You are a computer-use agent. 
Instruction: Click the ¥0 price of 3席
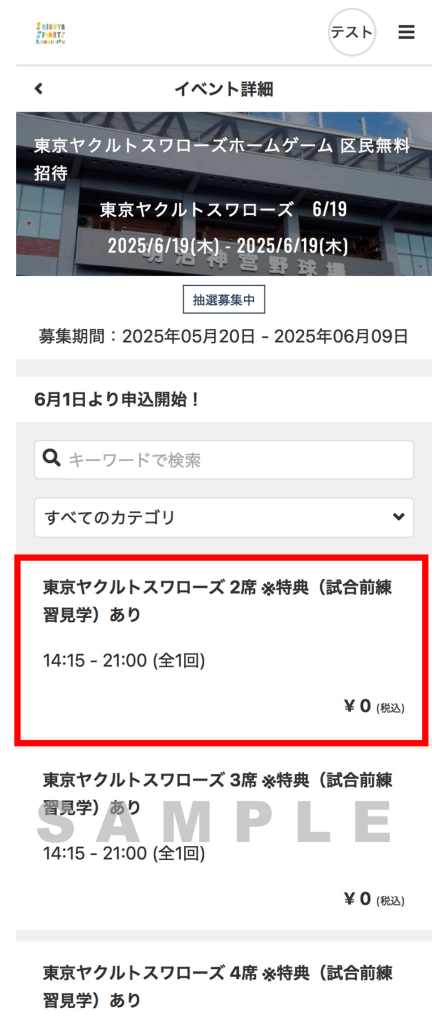[x=374, y=899]
